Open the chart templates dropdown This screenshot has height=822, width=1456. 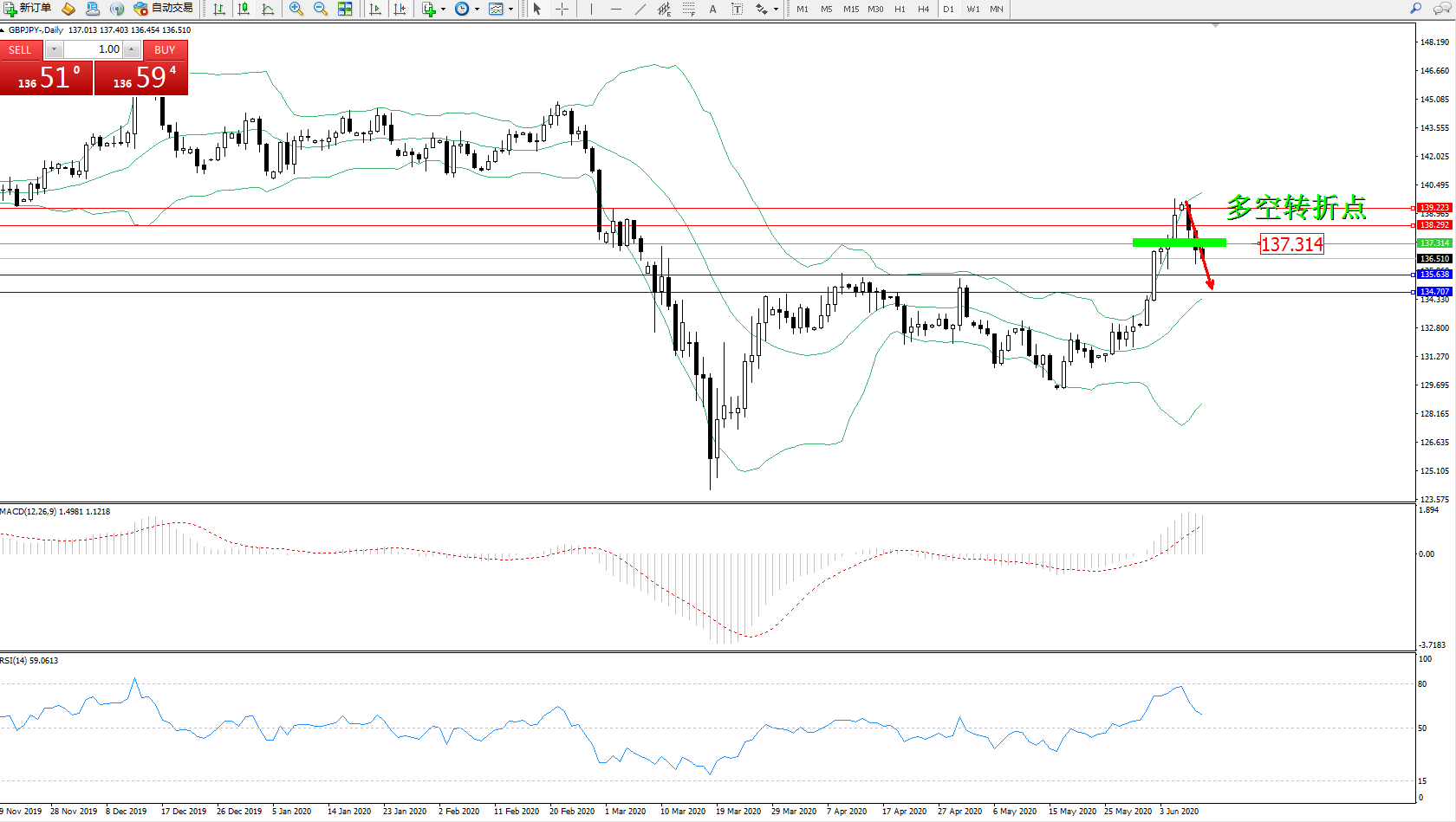[x=510, y=10]
